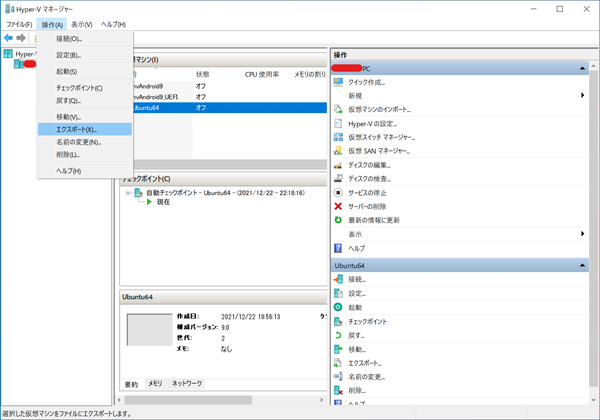The height and width of the screenshot is (420, 600).
Task: Click the Inspect Disk icon
Action: tap(338, 179)
